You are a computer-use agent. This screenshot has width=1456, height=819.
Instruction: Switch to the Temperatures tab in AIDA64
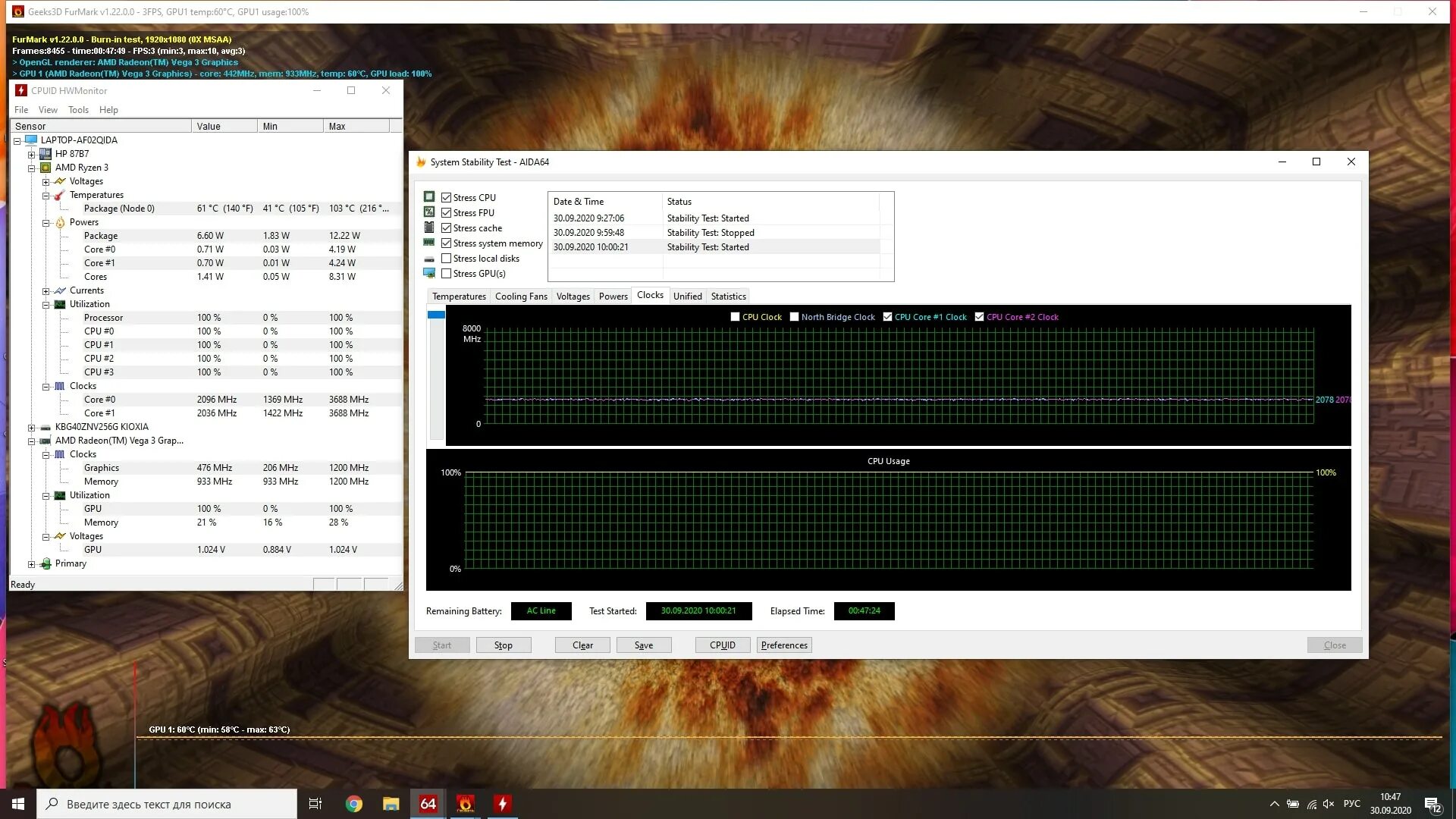pos(459,296)
